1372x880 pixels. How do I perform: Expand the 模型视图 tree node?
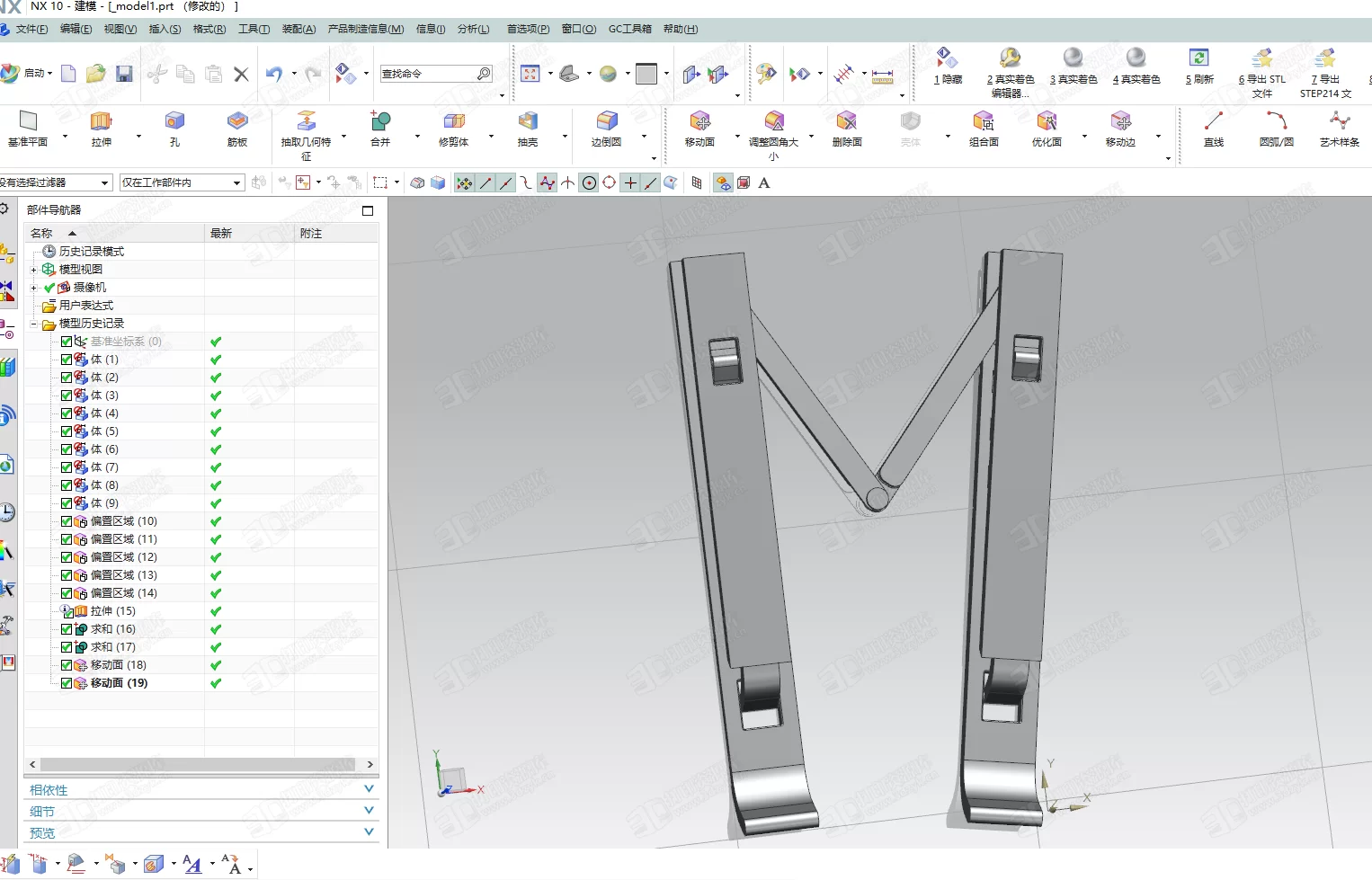[x=34, y=270]
